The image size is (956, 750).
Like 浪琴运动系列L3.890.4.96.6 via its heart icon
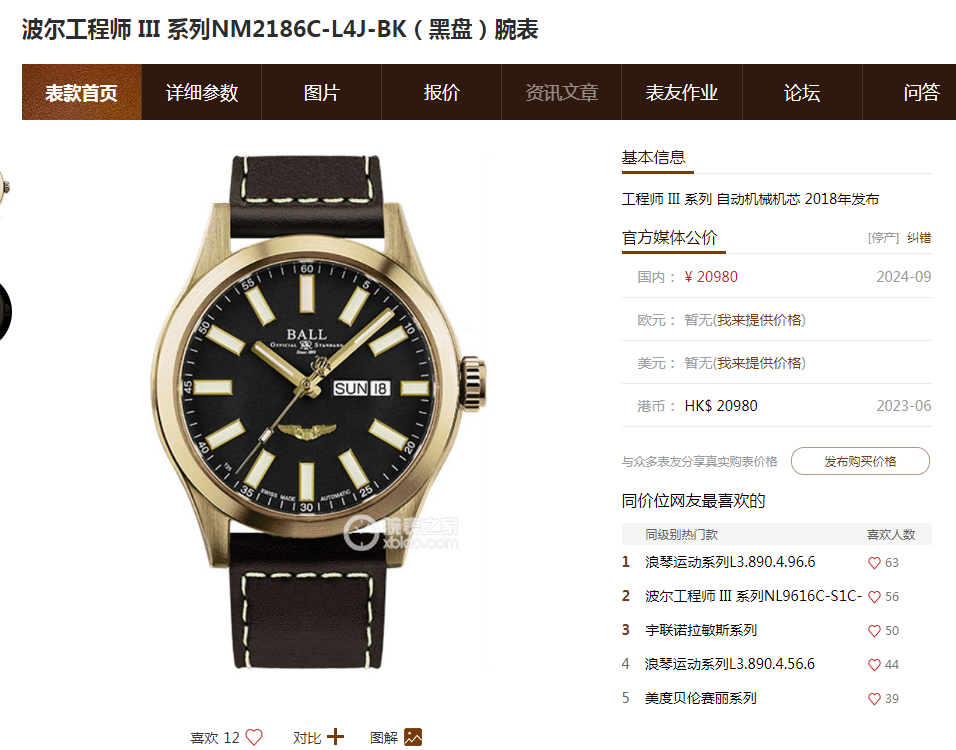click(874, 563)
